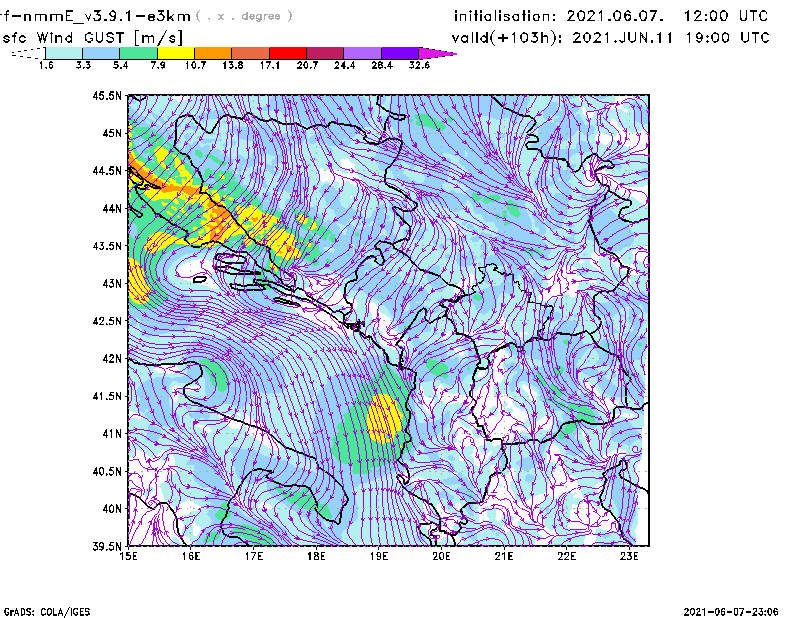Pick the orange 10.7–13.8 legend swatch
The width and height of the screenshot is (800, 618).
coord(212,53)
